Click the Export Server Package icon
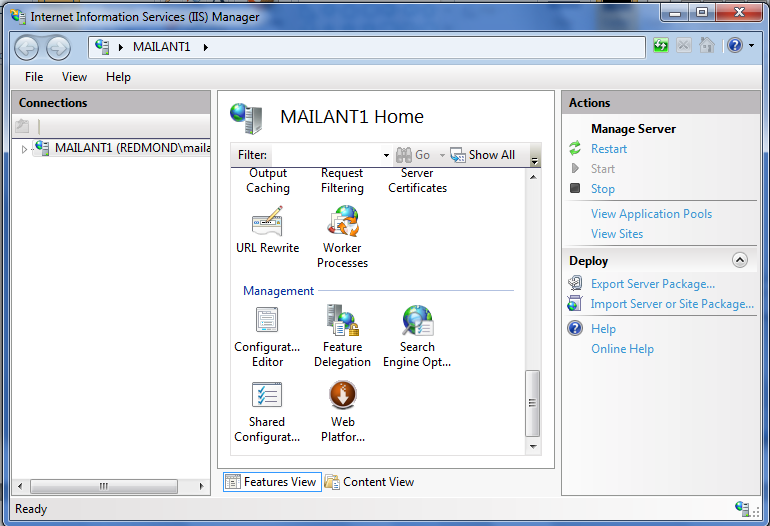770x526 pixels. coord(575,283)
